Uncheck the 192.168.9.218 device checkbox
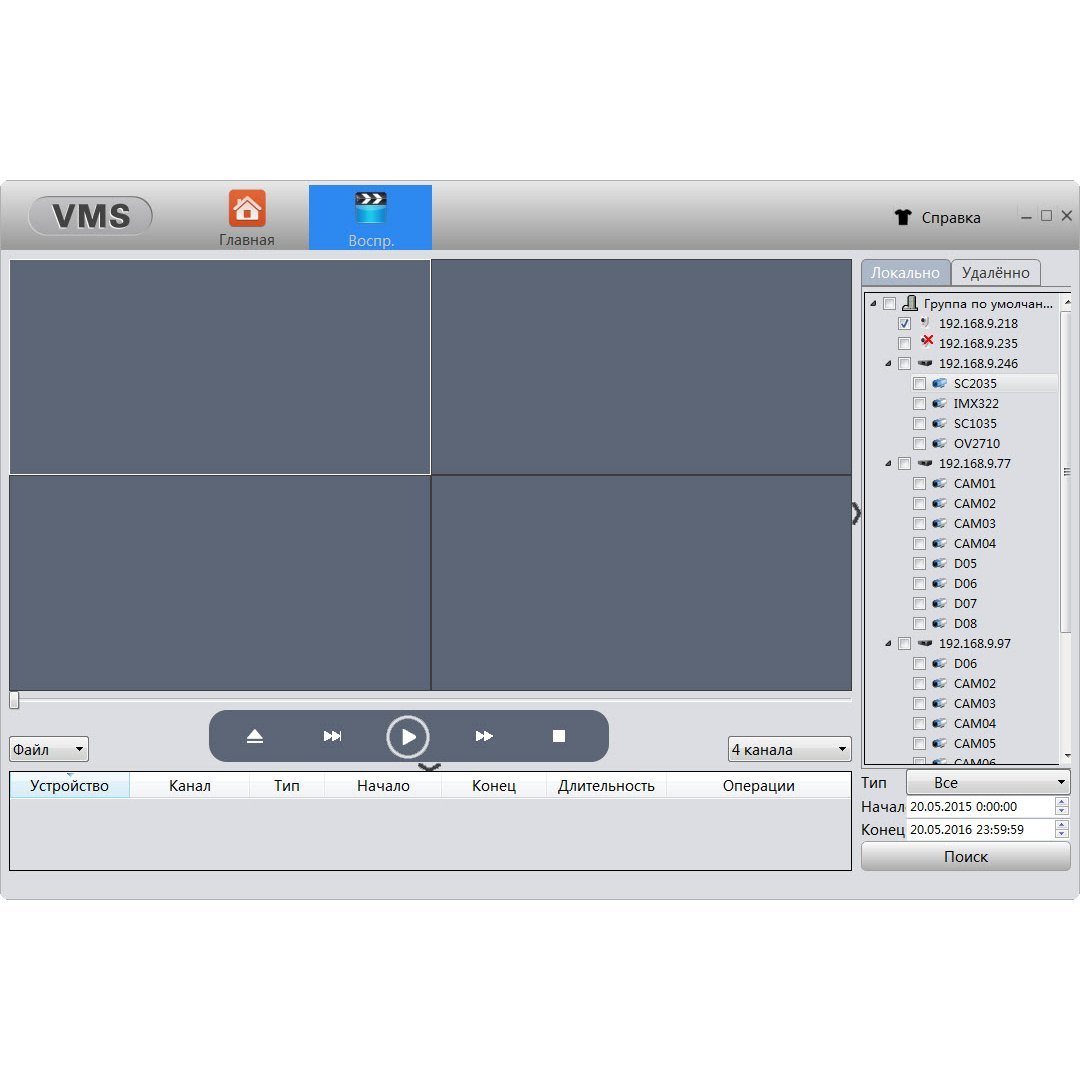 pos(905,324)
